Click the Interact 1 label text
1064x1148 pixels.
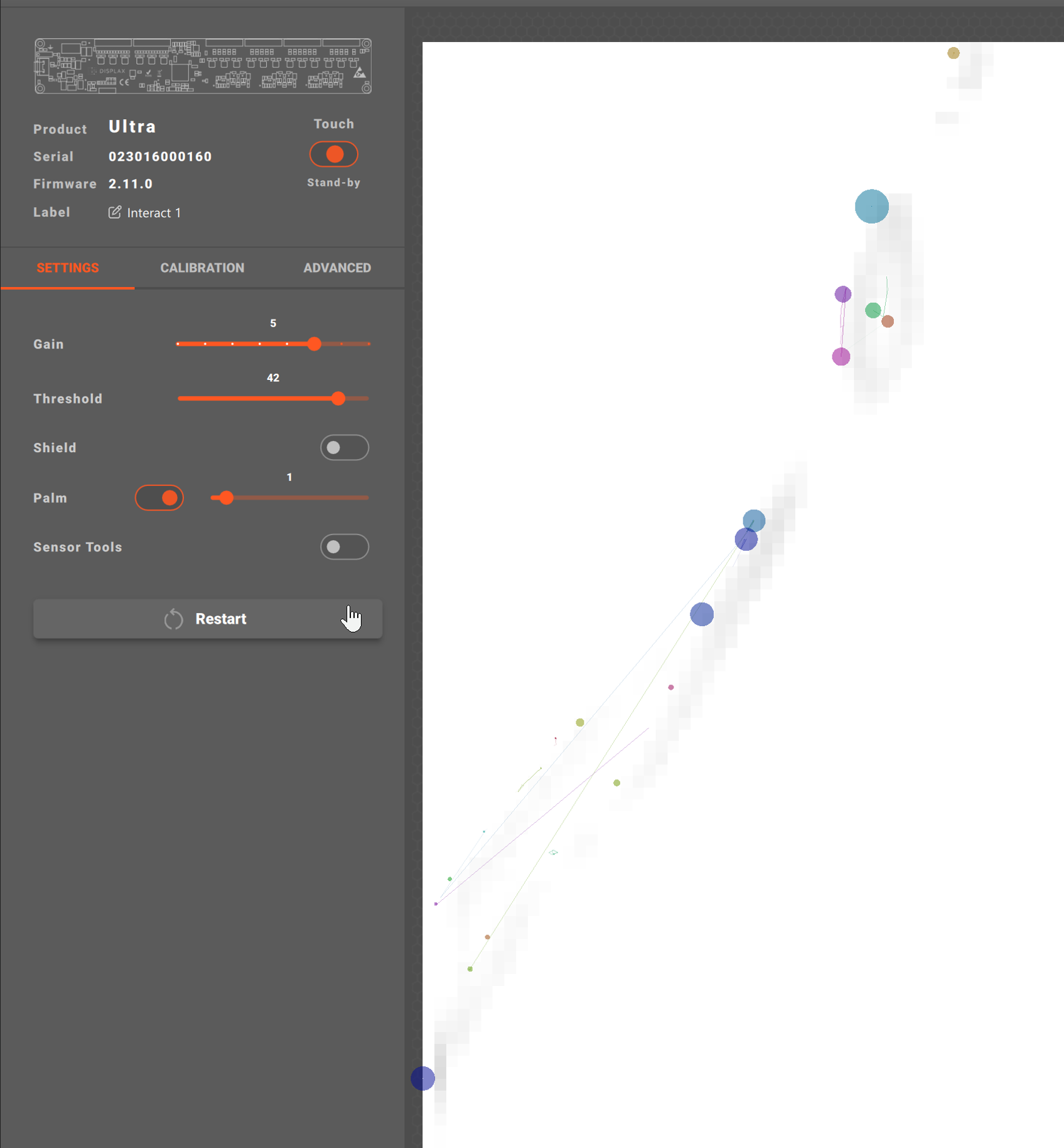[154, 213]
